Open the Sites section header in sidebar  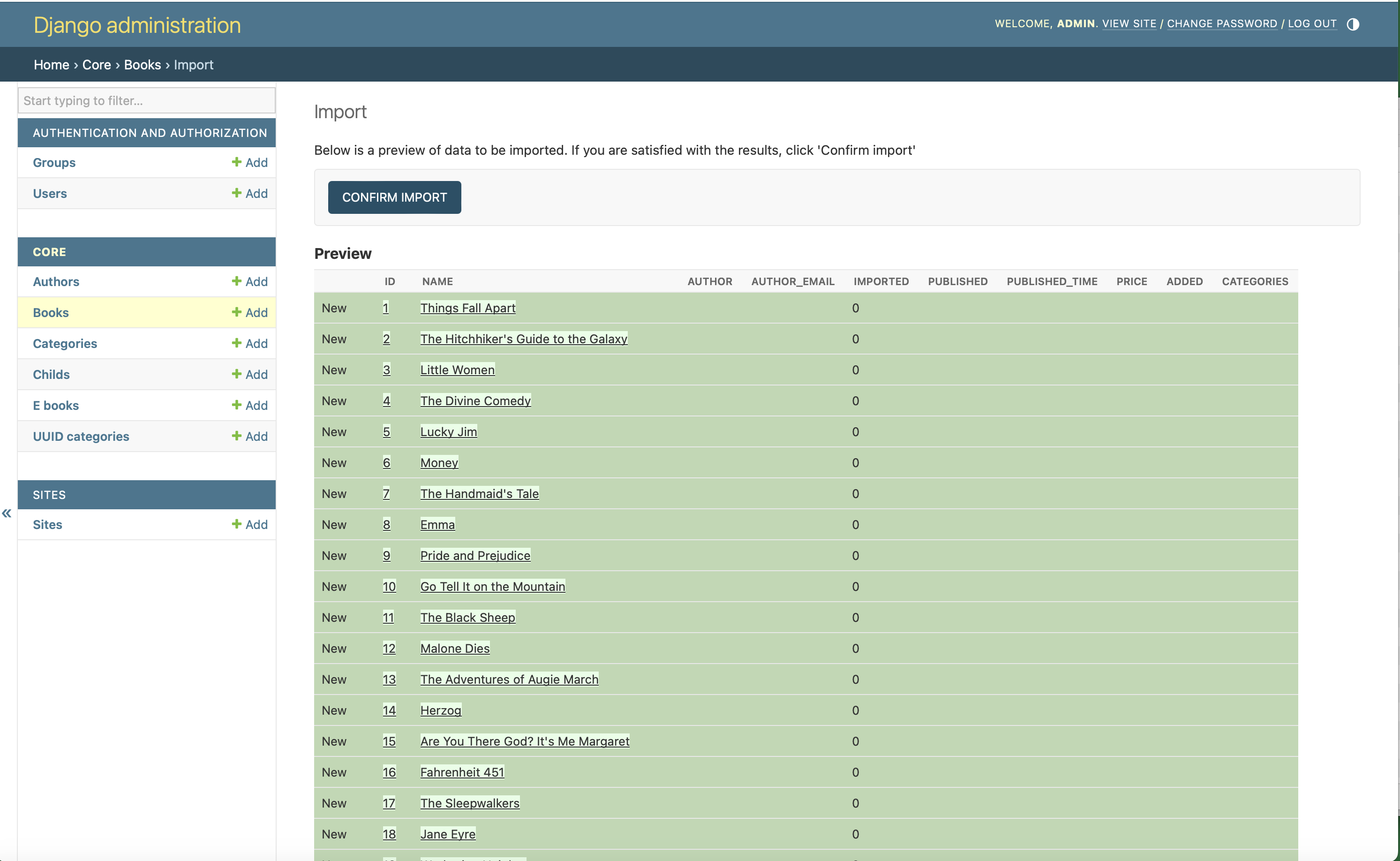(49, 494)
